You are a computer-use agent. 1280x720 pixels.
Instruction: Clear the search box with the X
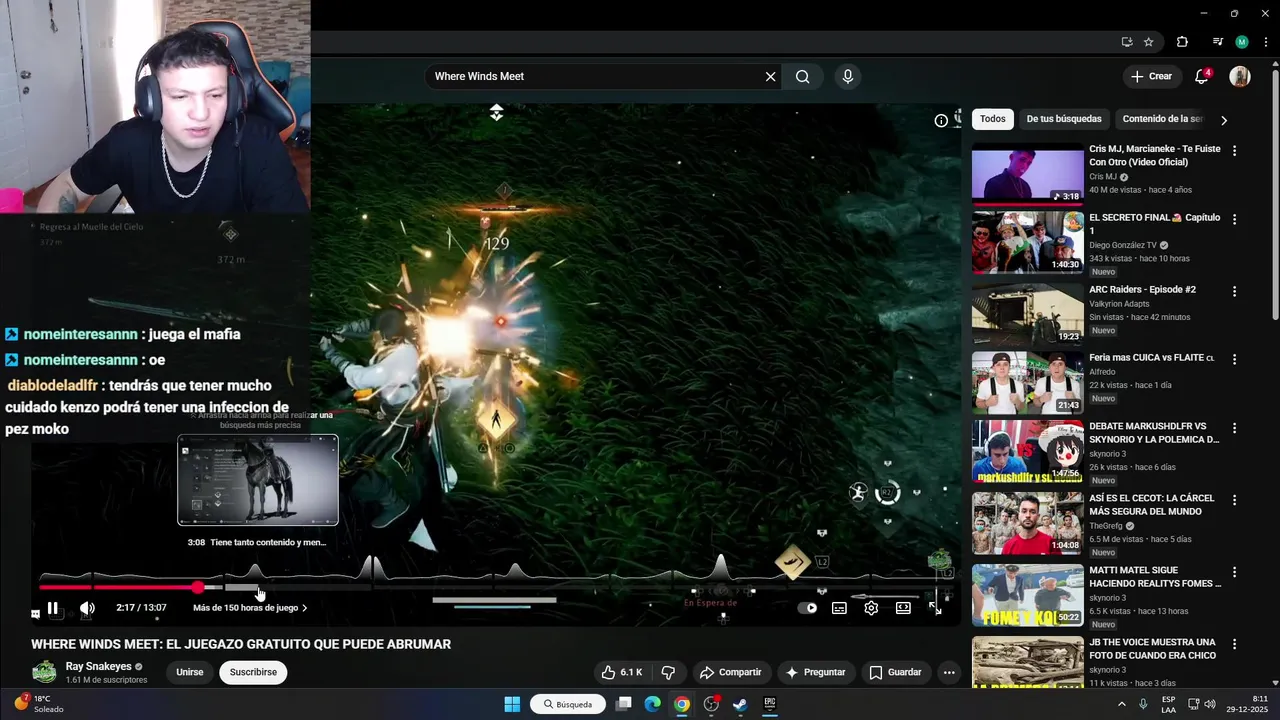coord(770,76)
